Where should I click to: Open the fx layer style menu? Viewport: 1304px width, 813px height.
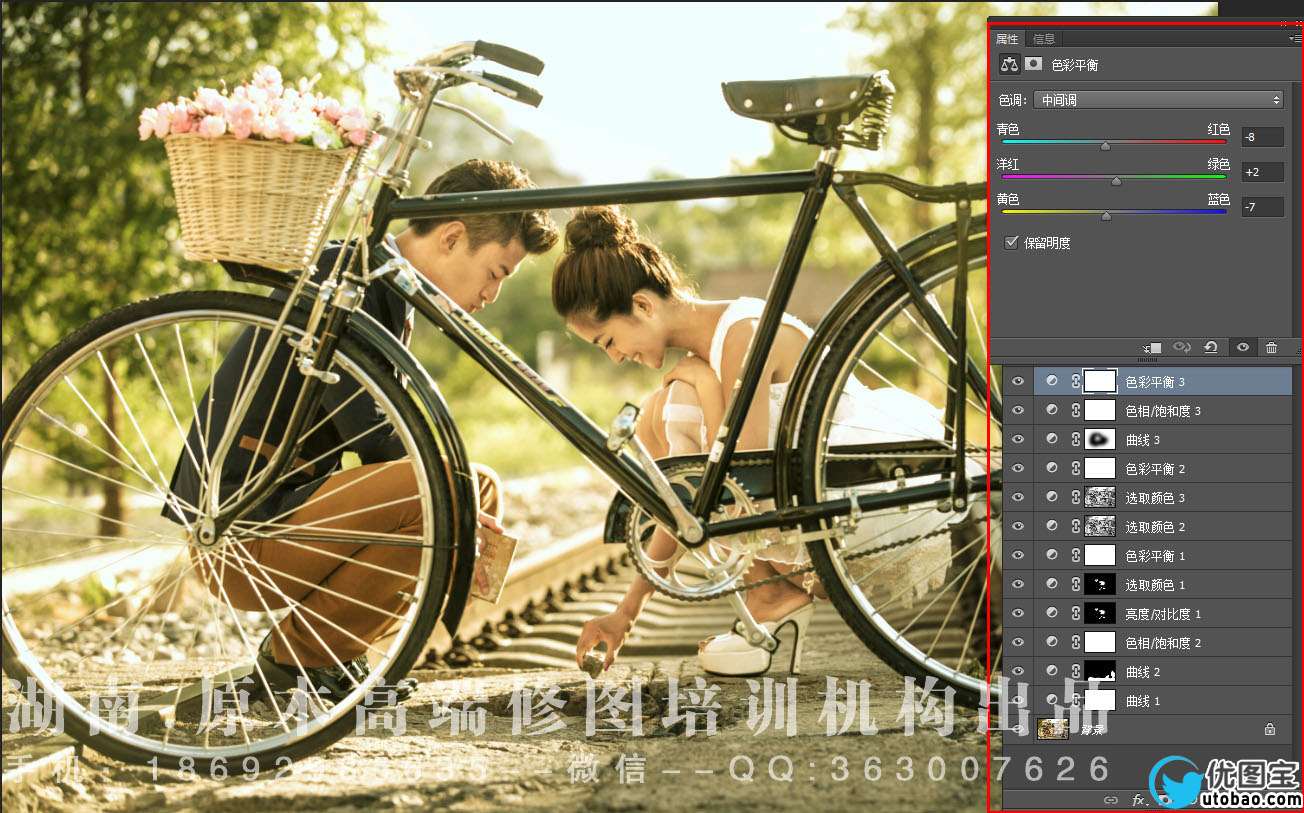(x=1139, y=800)
